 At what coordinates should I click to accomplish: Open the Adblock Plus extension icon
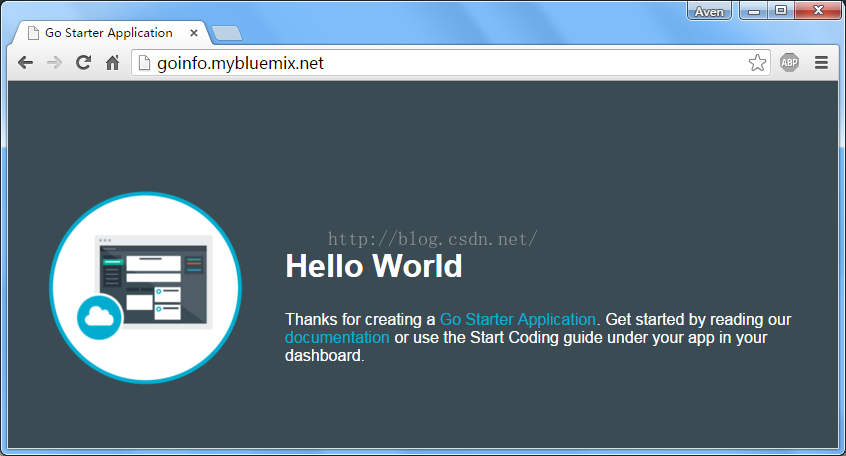coord(789,63)
